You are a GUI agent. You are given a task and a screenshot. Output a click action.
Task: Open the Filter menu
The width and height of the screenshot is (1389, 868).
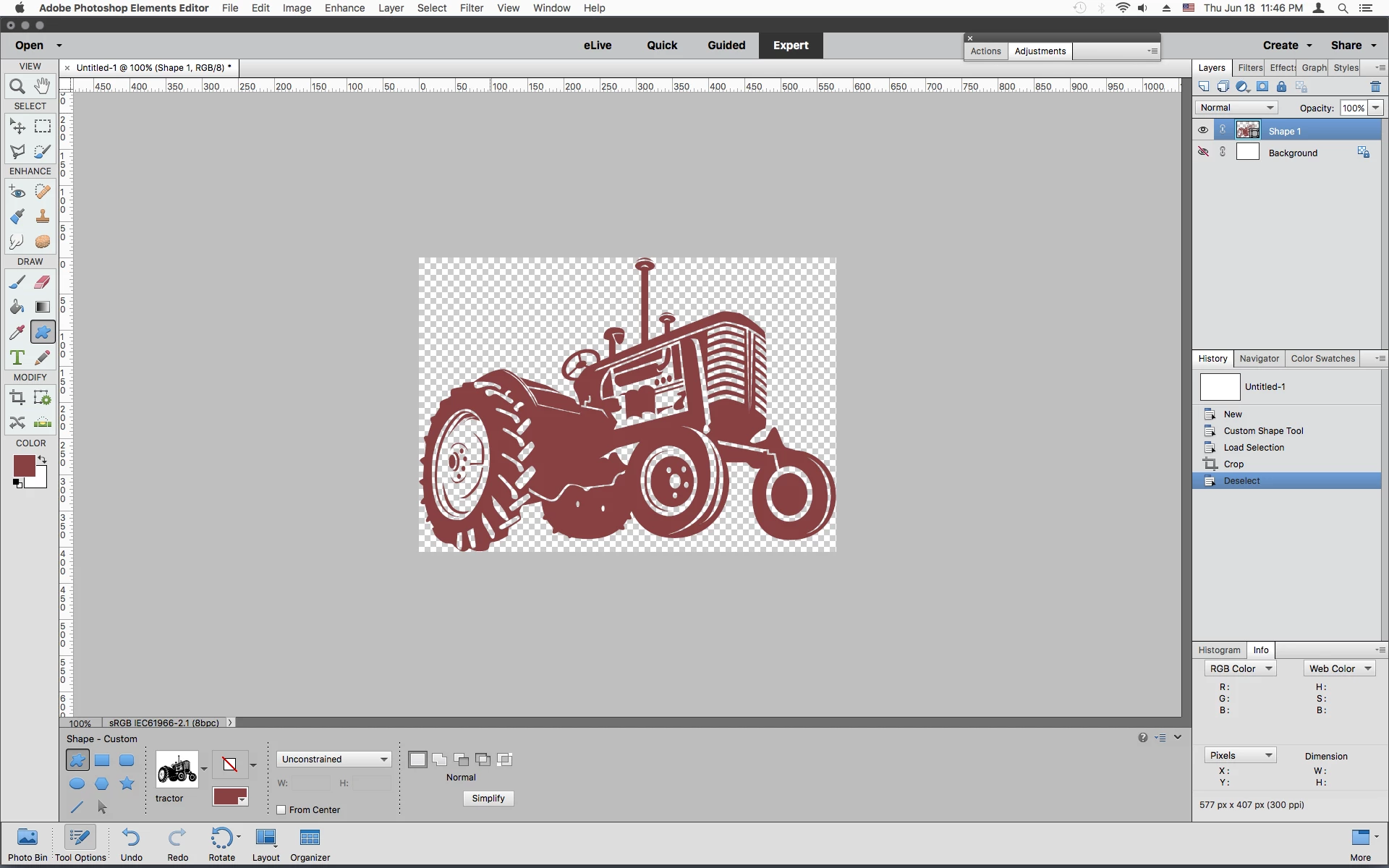coord(471,8)
